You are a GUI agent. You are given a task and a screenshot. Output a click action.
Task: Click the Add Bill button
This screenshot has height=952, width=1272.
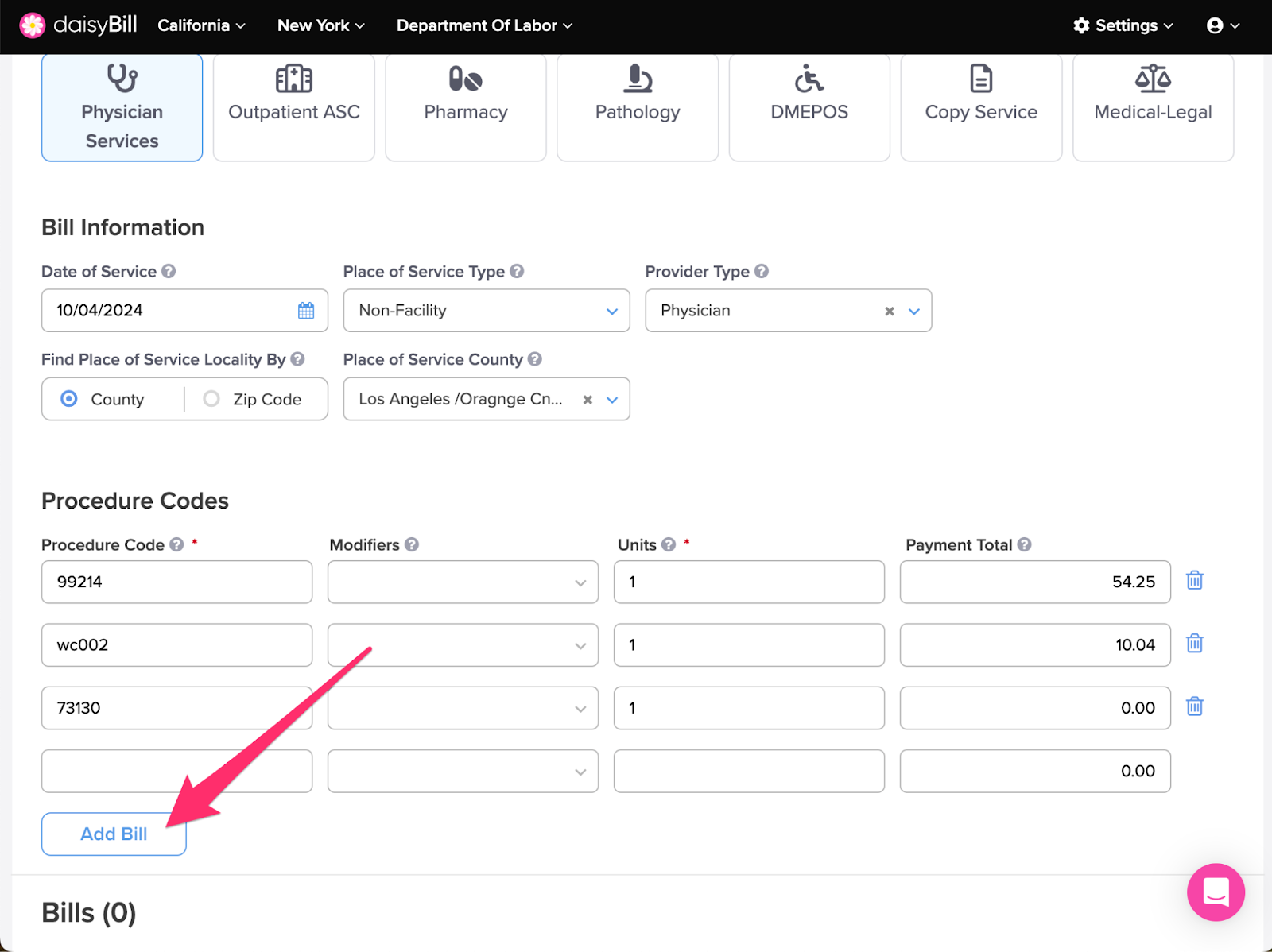[114, 834]
